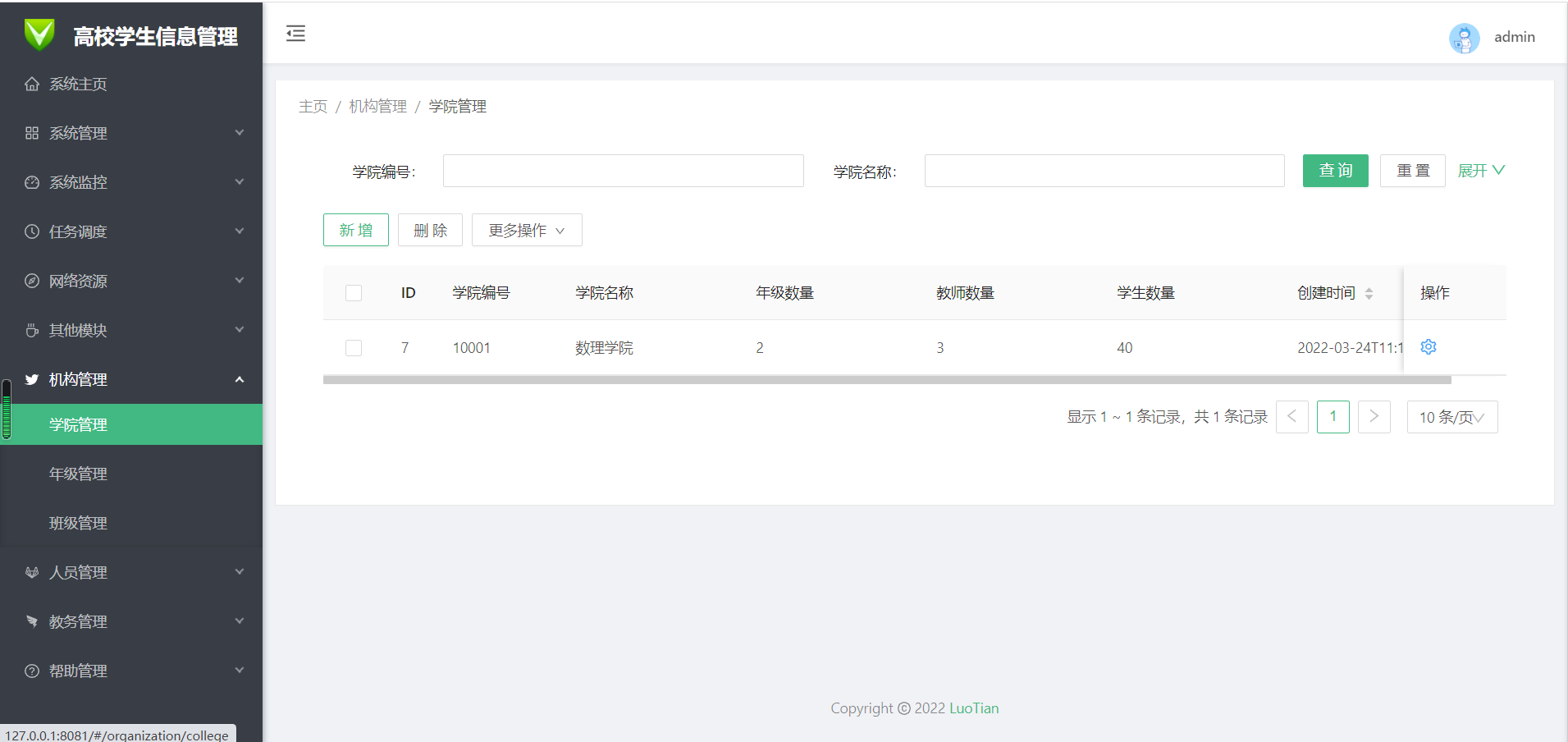Screen dimensions: 1568x742
Task: Click the admin username
Action: tap(1515, 37)
